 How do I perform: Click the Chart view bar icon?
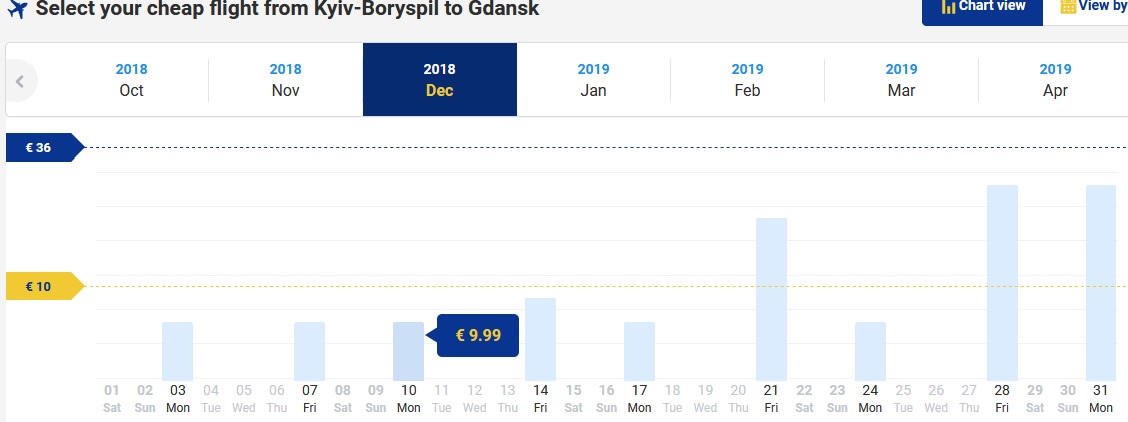click(948, 6)
